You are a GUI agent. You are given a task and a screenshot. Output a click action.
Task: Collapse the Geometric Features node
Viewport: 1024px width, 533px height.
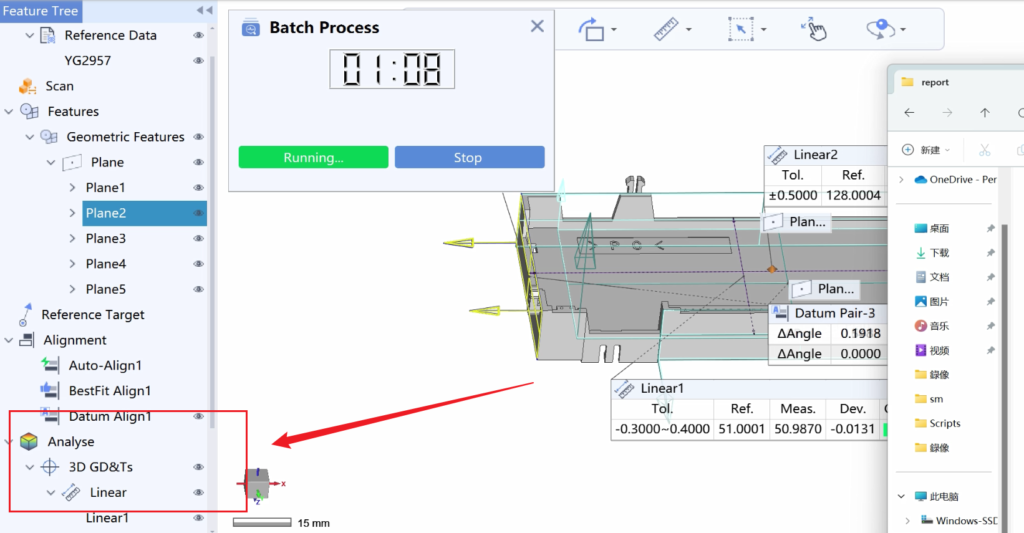(x=29, y=137)
